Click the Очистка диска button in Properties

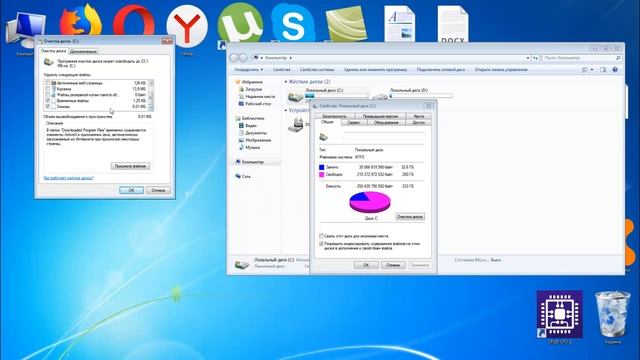[410, 217]
